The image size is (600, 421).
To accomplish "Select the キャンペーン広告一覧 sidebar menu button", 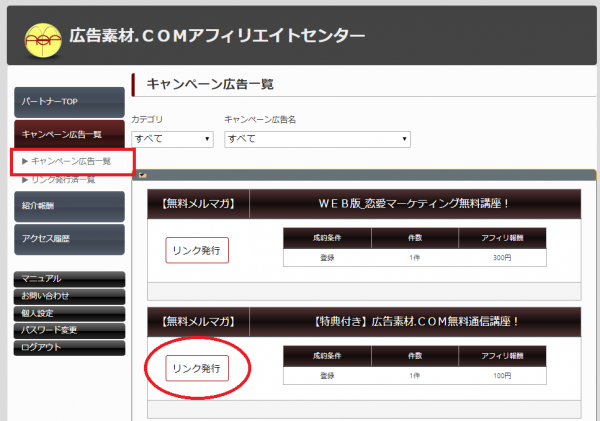I will pyautogui.click(x=69, y=133).
